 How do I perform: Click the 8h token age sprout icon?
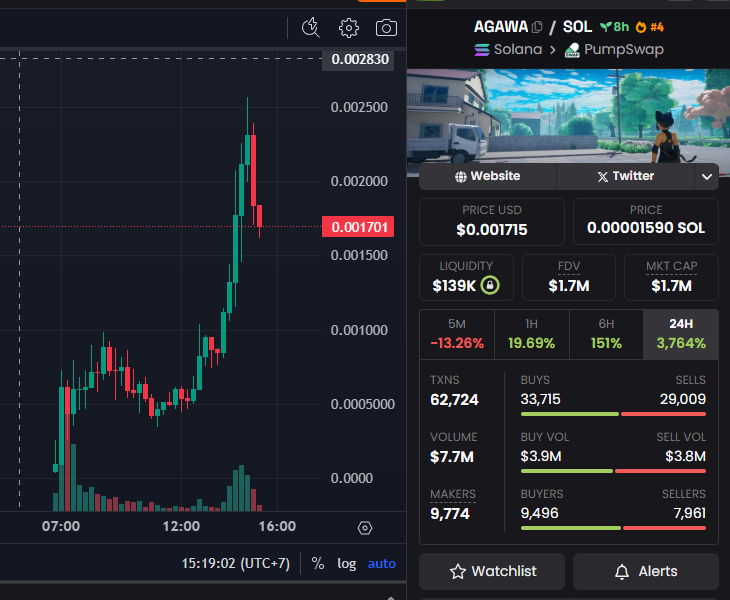click(605, 27)
